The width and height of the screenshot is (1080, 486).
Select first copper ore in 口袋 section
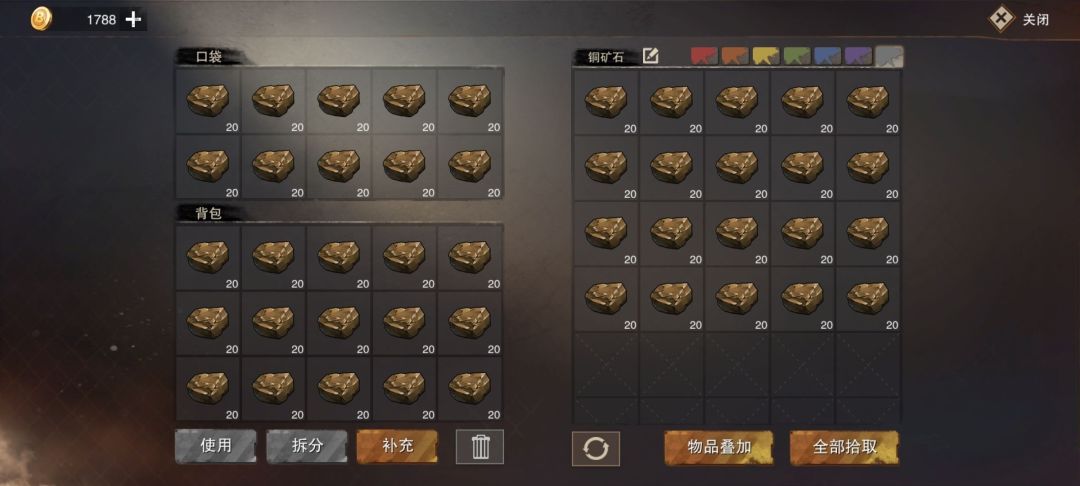pyautogui.click(x=207, y=101)
